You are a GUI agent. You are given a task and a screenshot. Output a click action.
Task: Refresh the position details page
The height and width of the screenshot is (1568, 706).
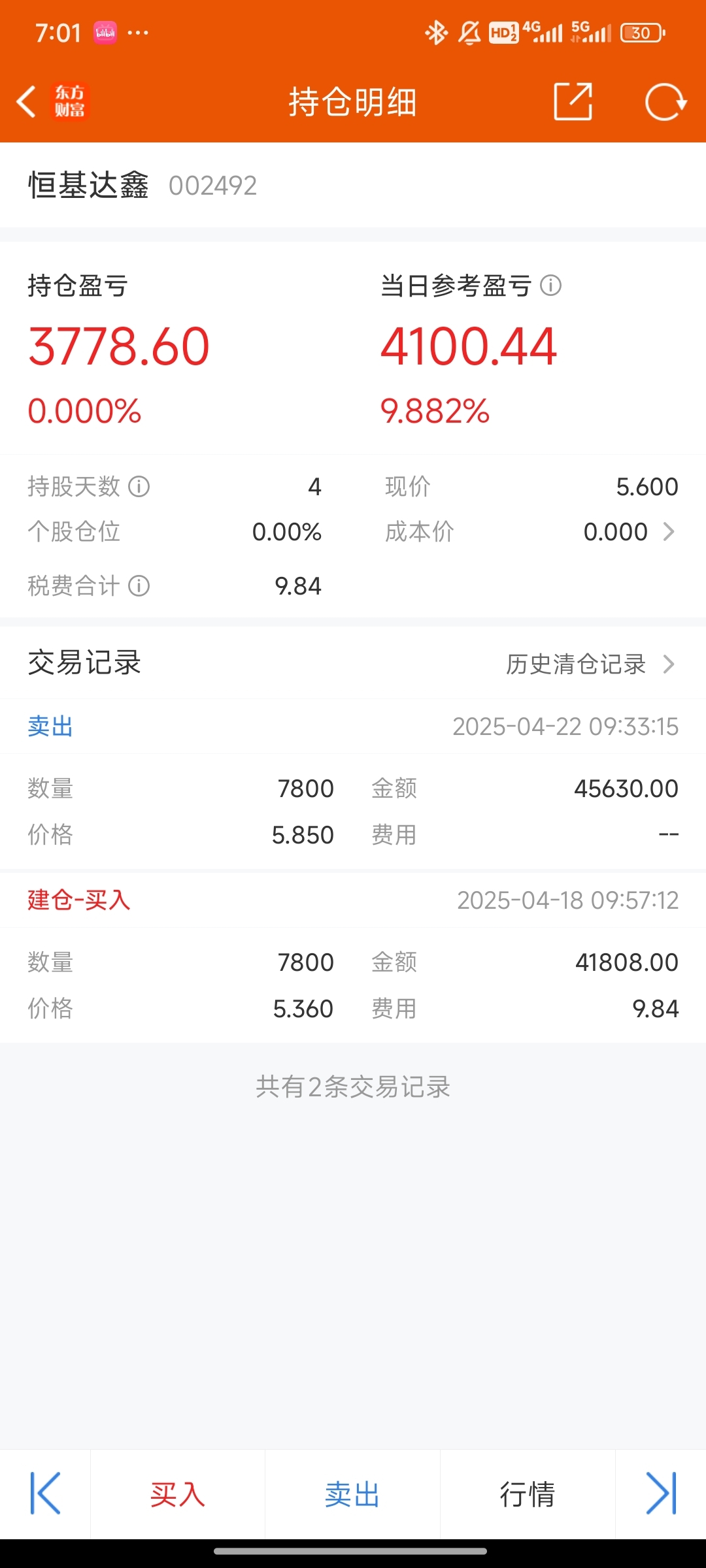(665, 102)
